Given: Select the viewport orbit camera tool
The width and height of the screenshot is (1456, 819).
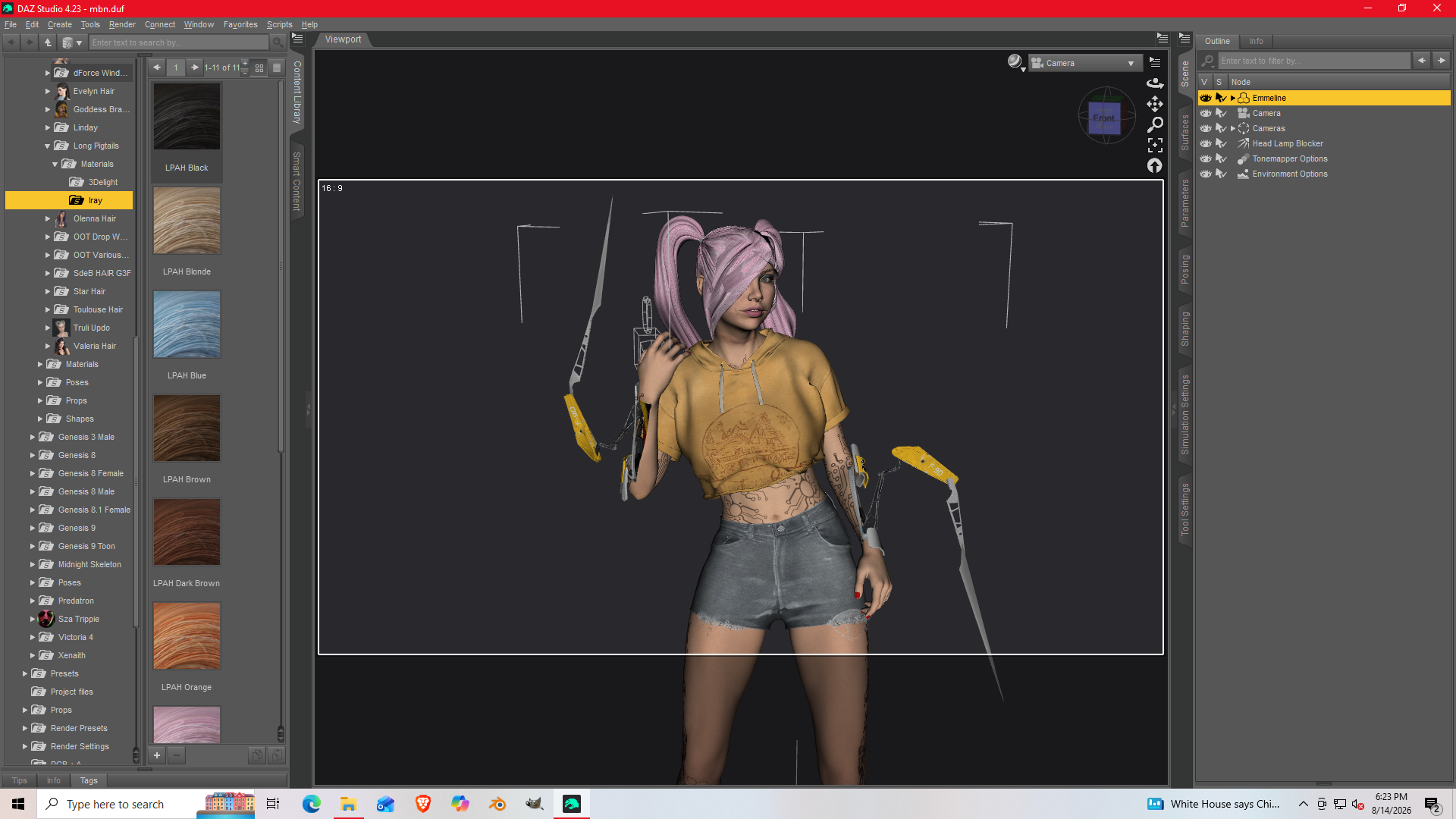Looking at the screenshot, I should point(1155,83).
